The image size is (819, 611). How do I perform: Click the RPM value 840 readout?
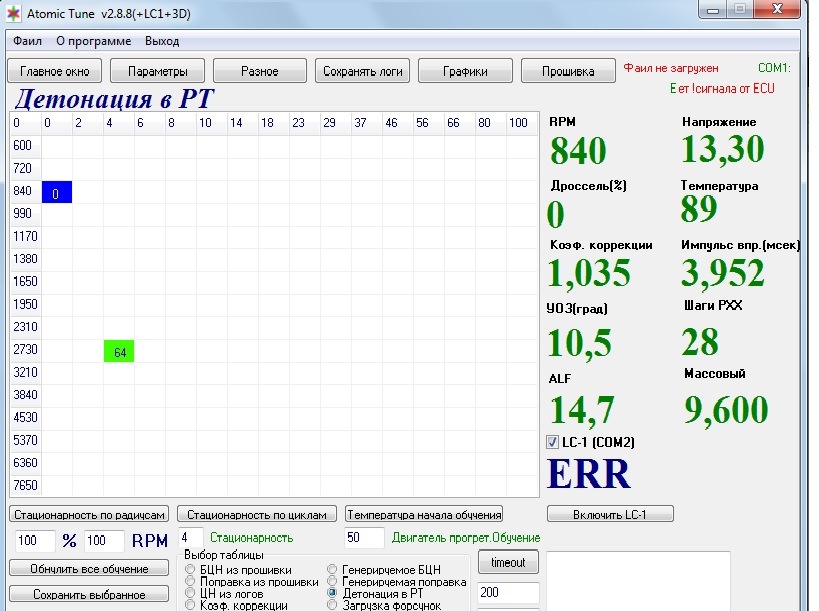(x=578, y=150)
